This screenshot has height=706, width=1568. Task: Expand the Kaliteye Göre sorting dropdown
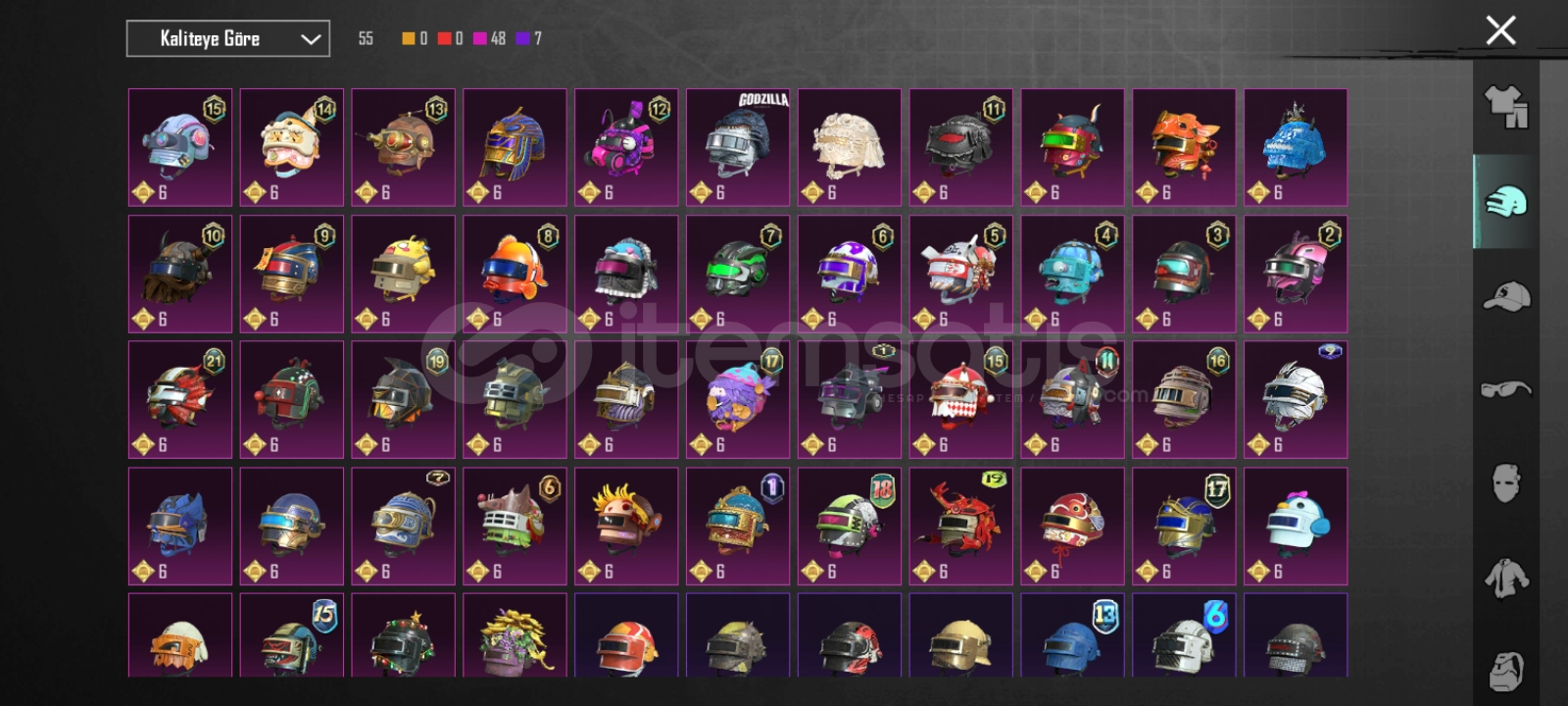(x=228, y=39)
